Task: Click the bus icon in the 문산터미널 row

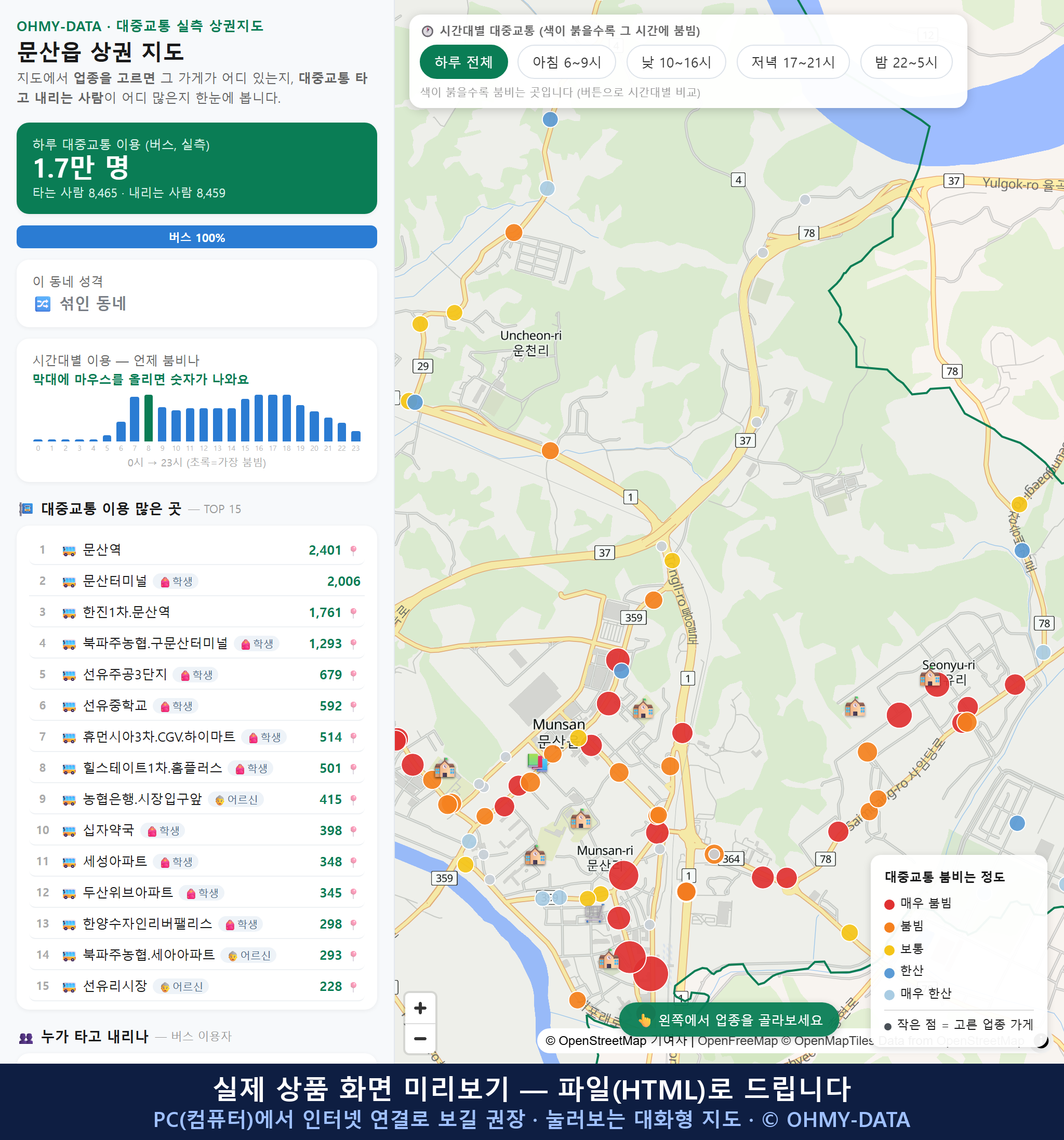Action: 69,582
